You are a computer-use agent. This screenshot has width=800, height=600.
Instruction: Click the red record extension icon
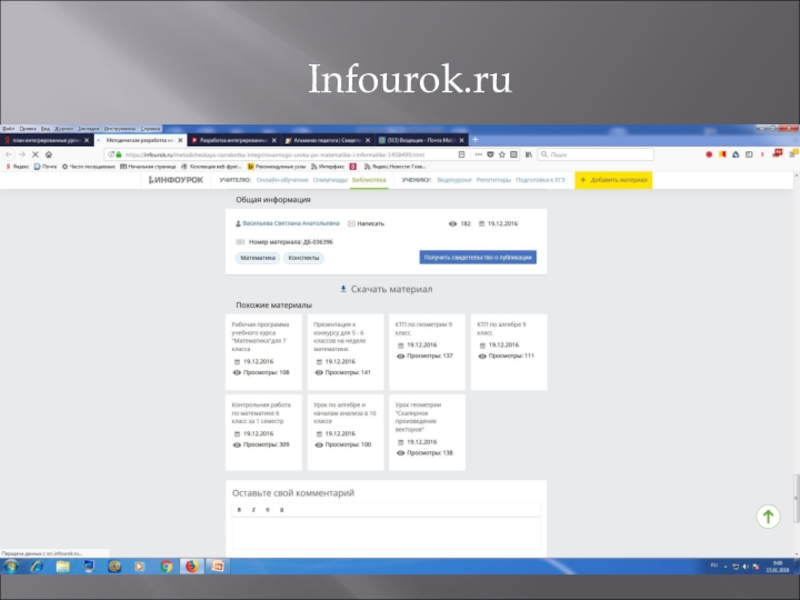709,154
